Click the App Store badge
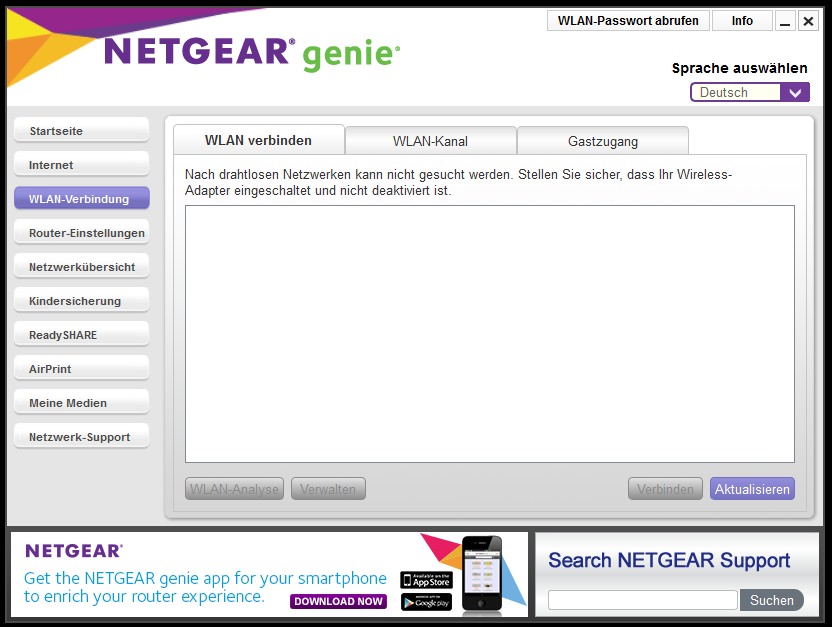 [x=427, y=580]
